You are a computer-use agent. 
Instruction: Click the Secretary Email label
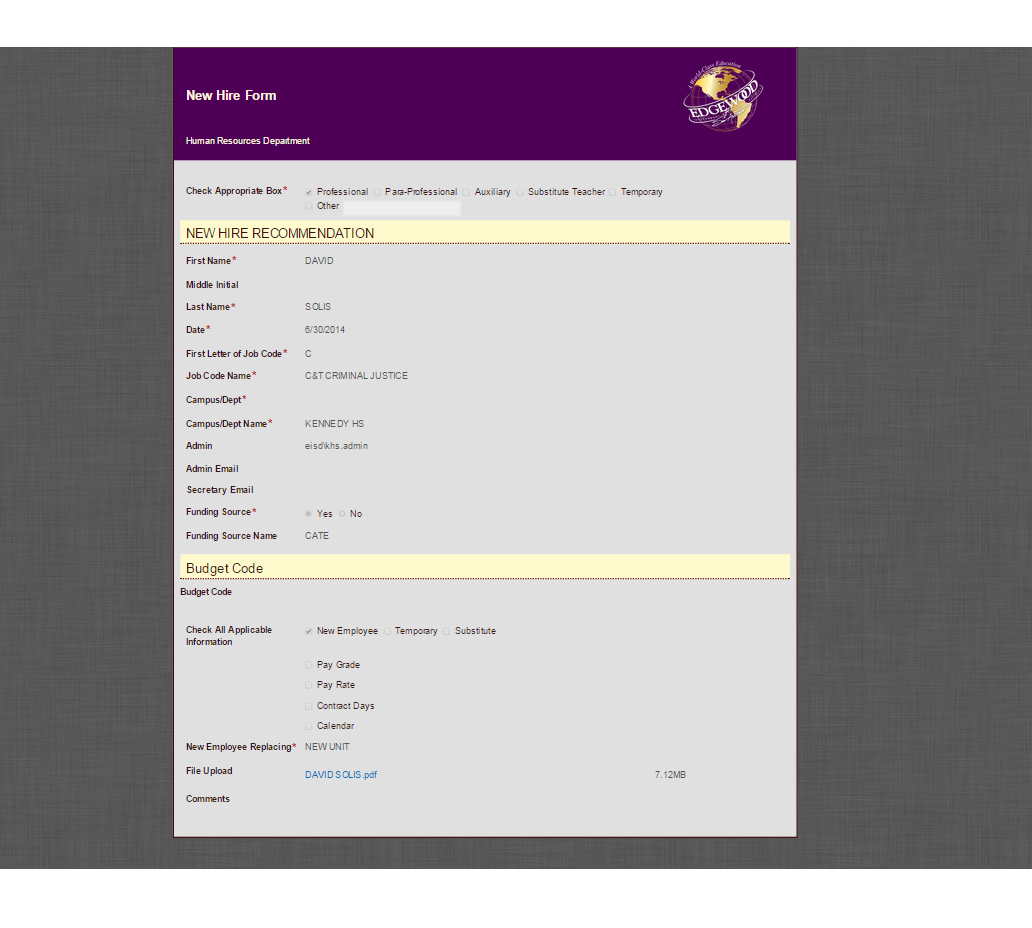220,490
